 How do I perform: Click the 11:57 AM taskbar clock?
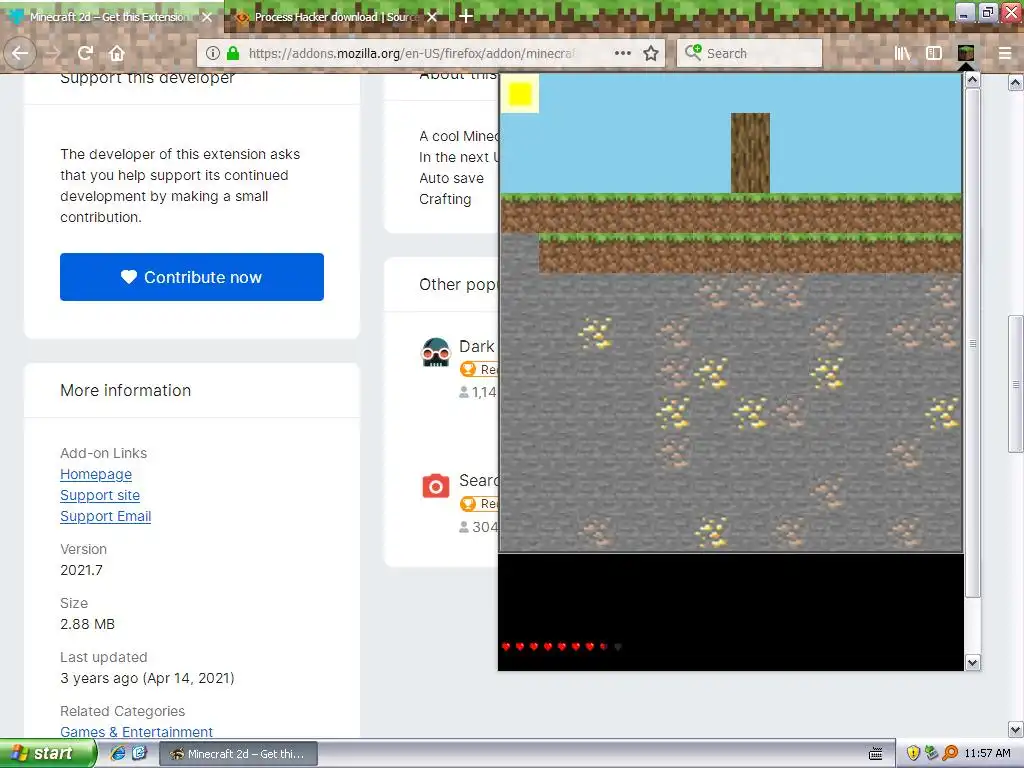point(987,754)
